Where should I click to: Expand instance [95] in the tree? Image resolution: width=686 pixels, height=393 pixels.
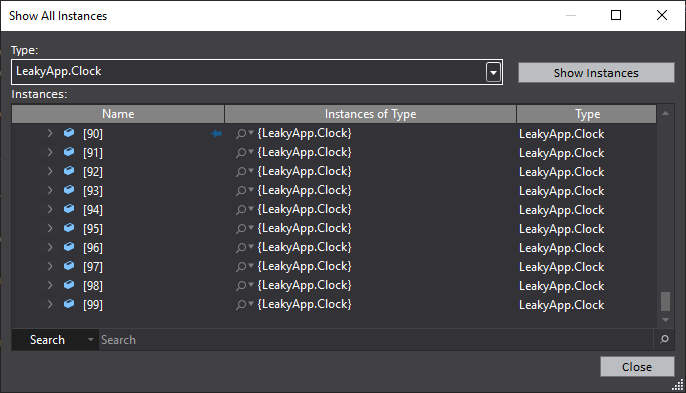click(50, 228)
